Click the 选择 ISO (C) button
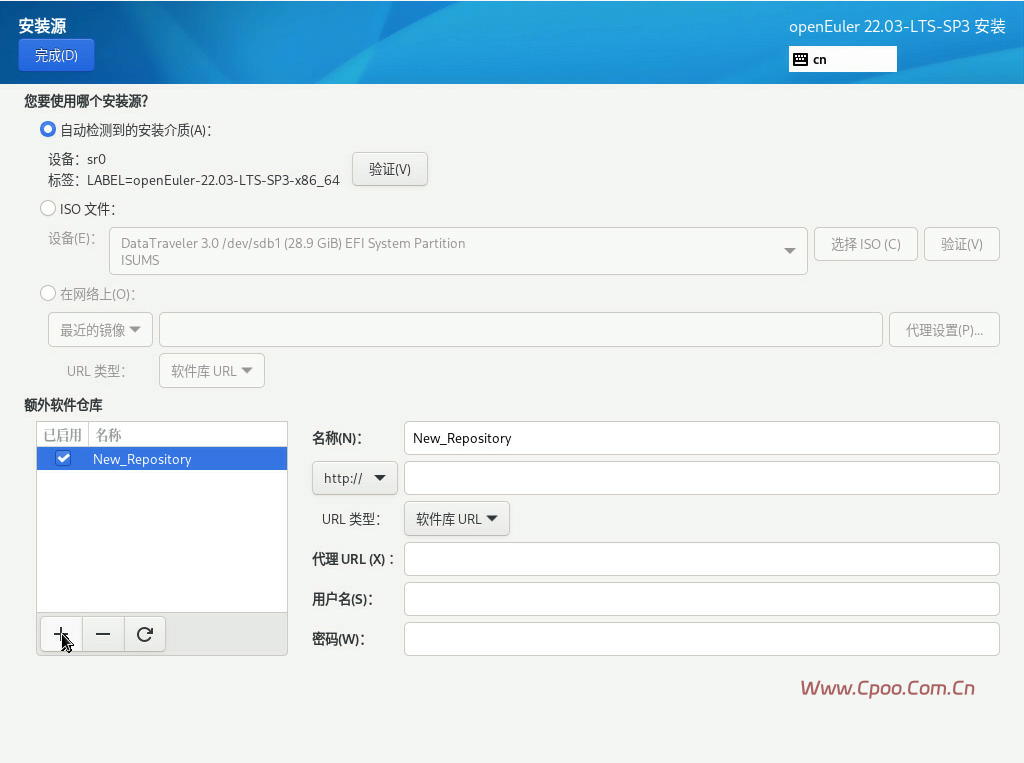 click(865, 244)
